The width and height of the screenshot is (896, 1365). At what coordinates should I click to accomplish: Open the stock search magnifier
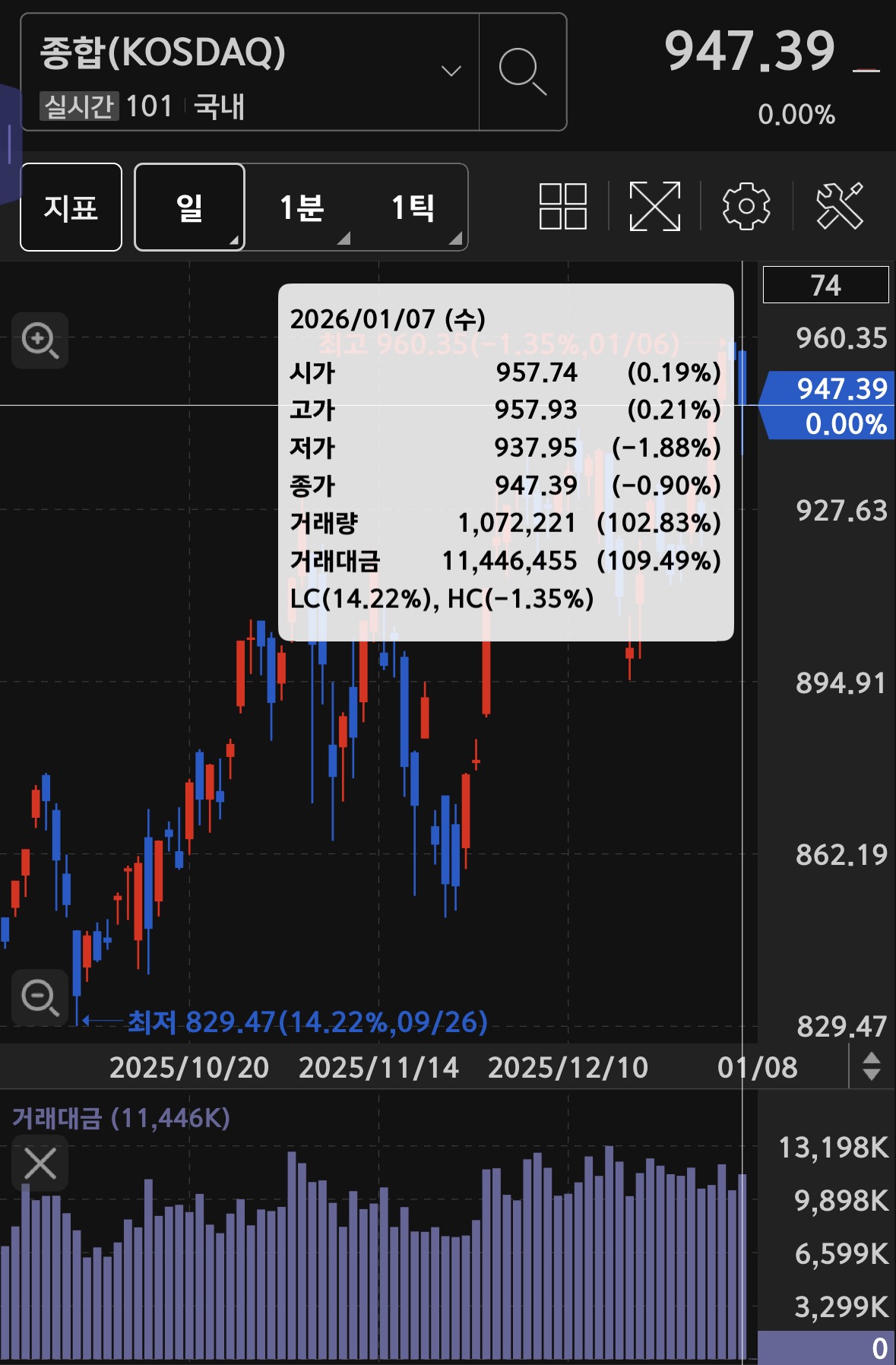coord(523,71)
